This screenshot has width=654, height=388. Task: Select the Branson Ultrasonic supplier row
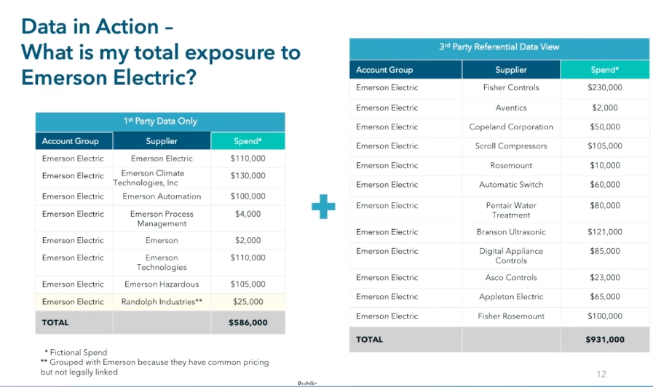(499, 232)
